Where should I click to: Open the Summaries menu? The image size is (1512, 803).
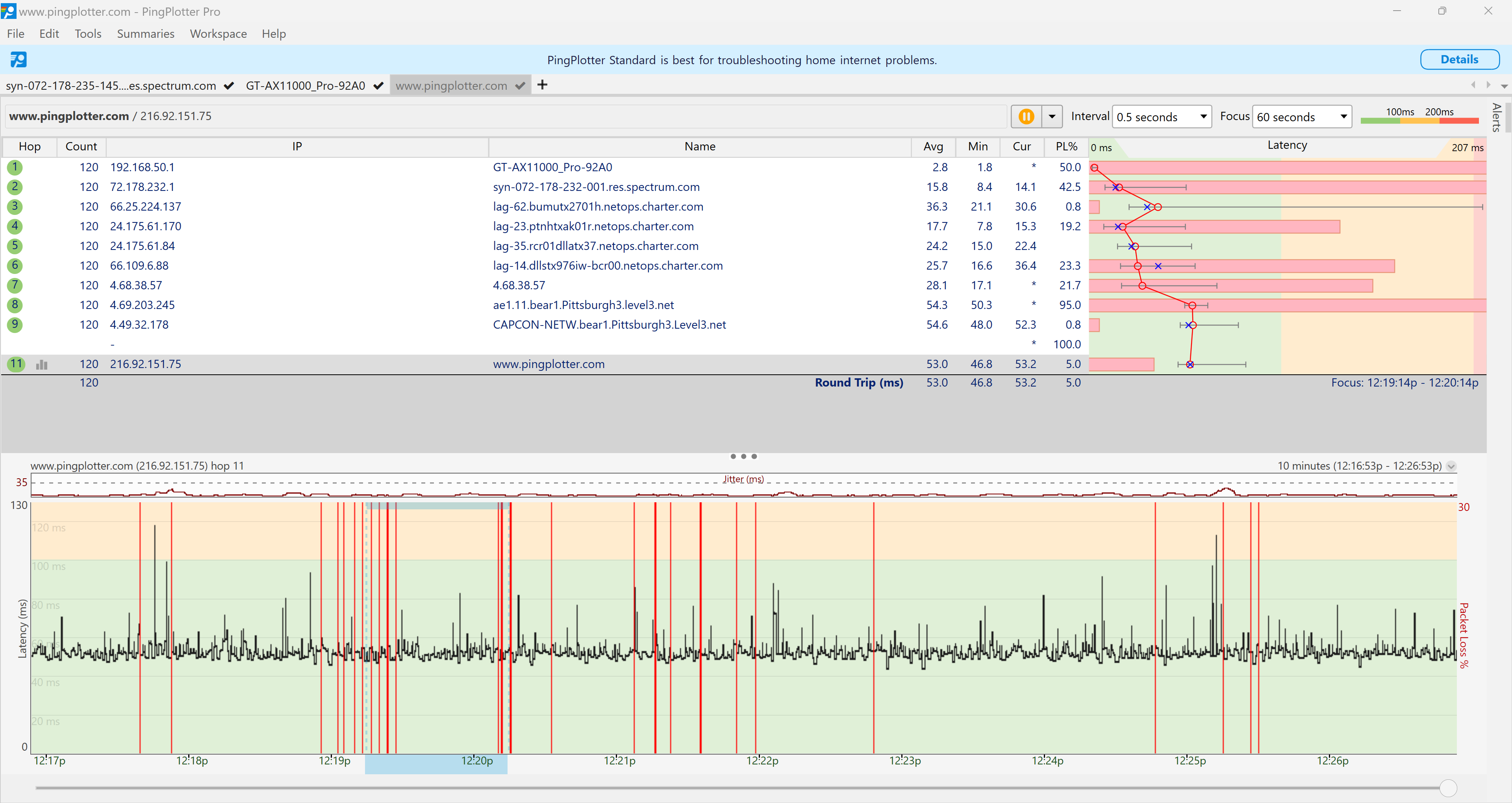pyautogui.click(x=146, y=33)
